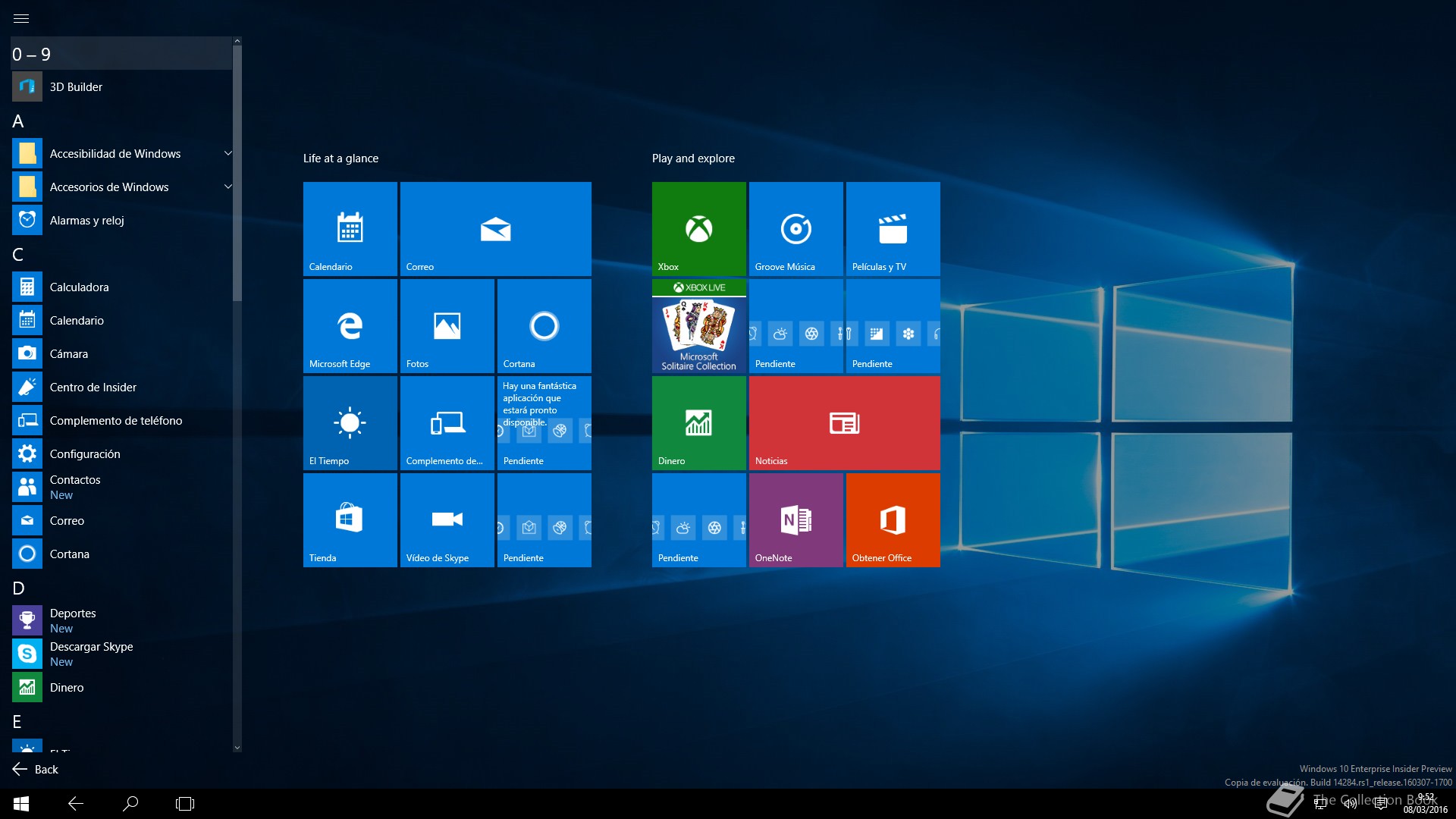Open taskbar search magnifier
Viewport: 1456px width, 819px height.
130,804
